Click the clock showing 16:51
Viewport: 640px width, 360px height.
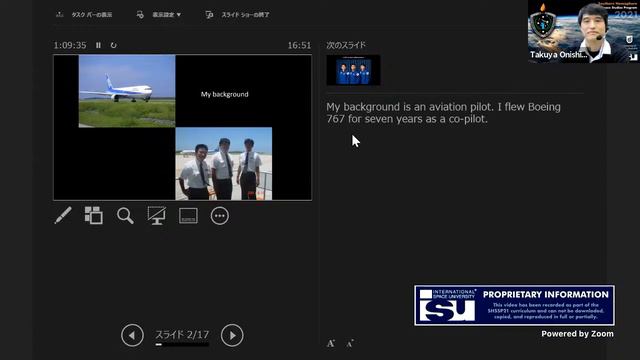tap(299, 45)
